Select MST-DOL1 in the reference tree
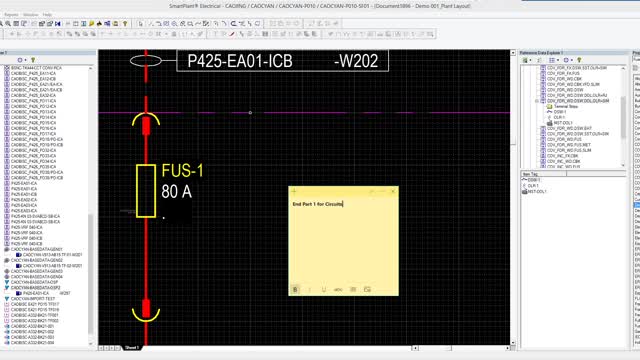The width and height of the screenshot is (640, 360). pyautogui.click(x=563, y=123)
